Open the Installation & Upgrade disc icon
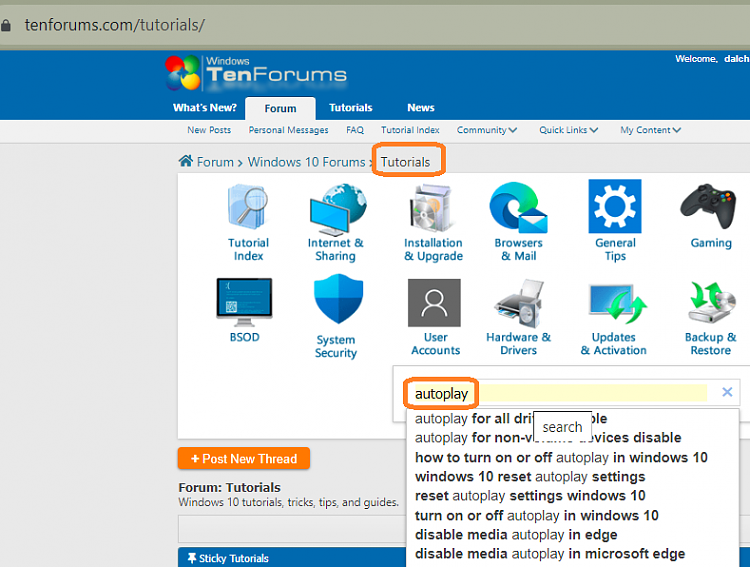The height and width of the screenshot is (567, 750). pos(432,208)
